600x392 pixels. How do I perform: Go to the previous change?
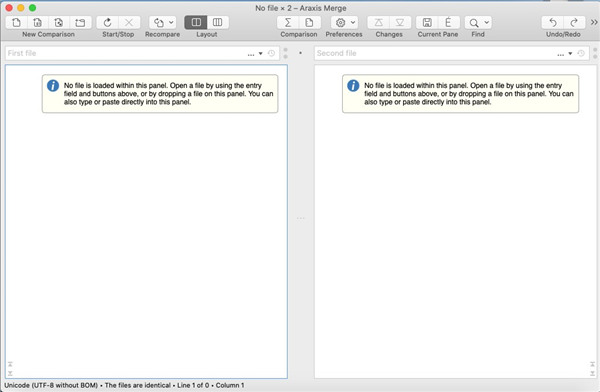[378, 23]
